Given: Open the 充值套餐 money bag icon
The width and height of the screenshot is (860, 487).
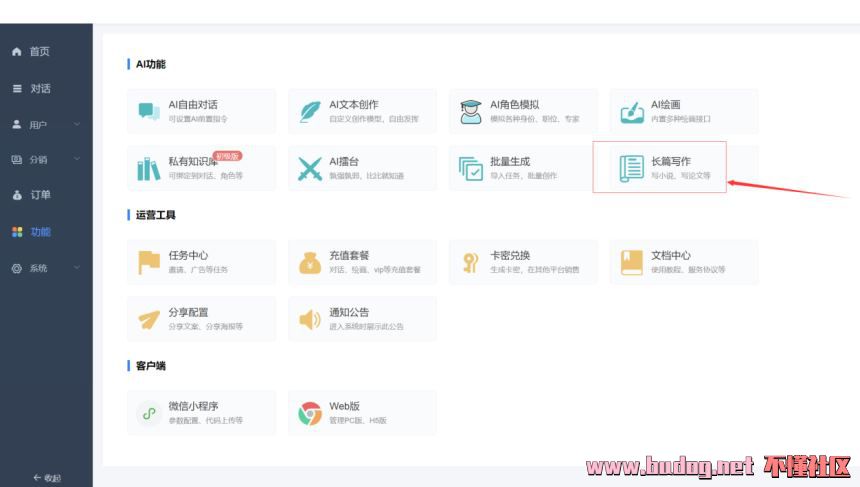Looking at the screenshot, I should [x=310, y=263].
